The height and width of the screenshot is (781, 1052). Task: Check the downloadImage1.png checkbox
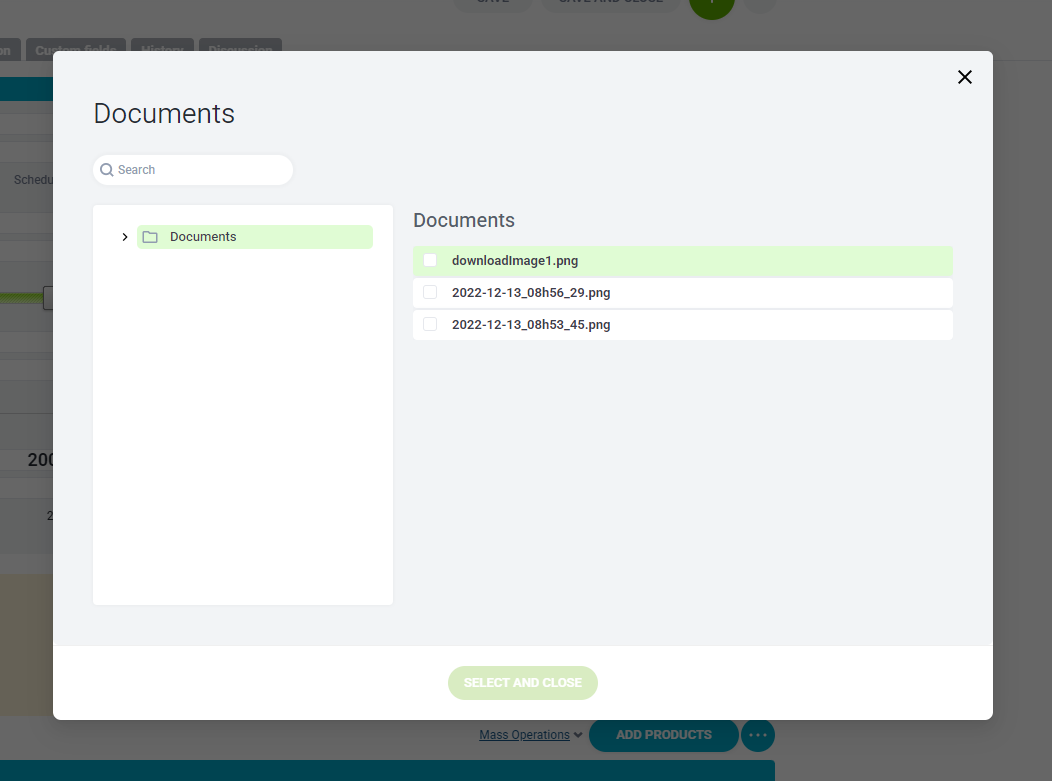point(430,260)
